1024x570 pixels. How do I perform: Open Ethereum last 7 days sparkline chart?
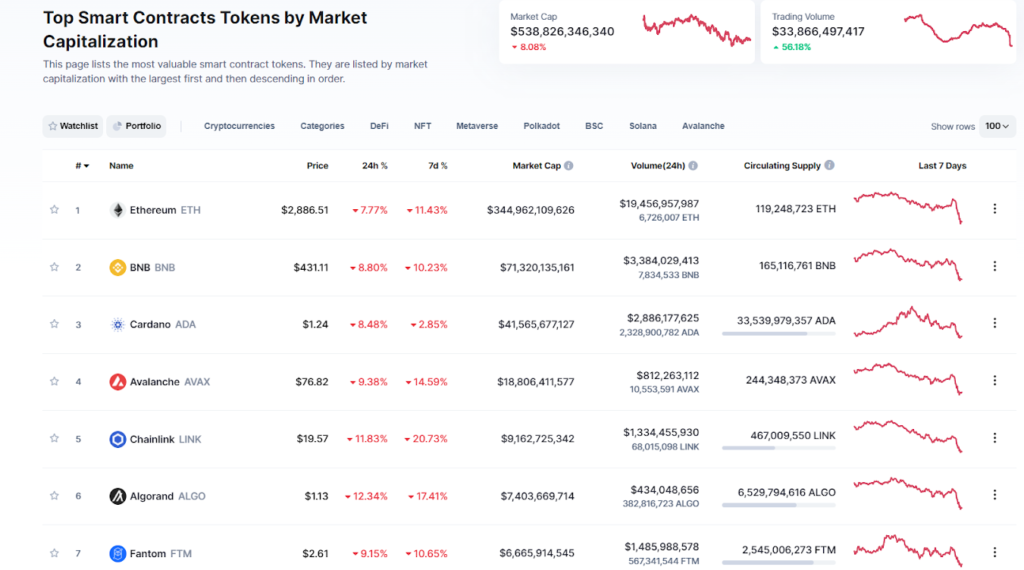pos(908,208)
